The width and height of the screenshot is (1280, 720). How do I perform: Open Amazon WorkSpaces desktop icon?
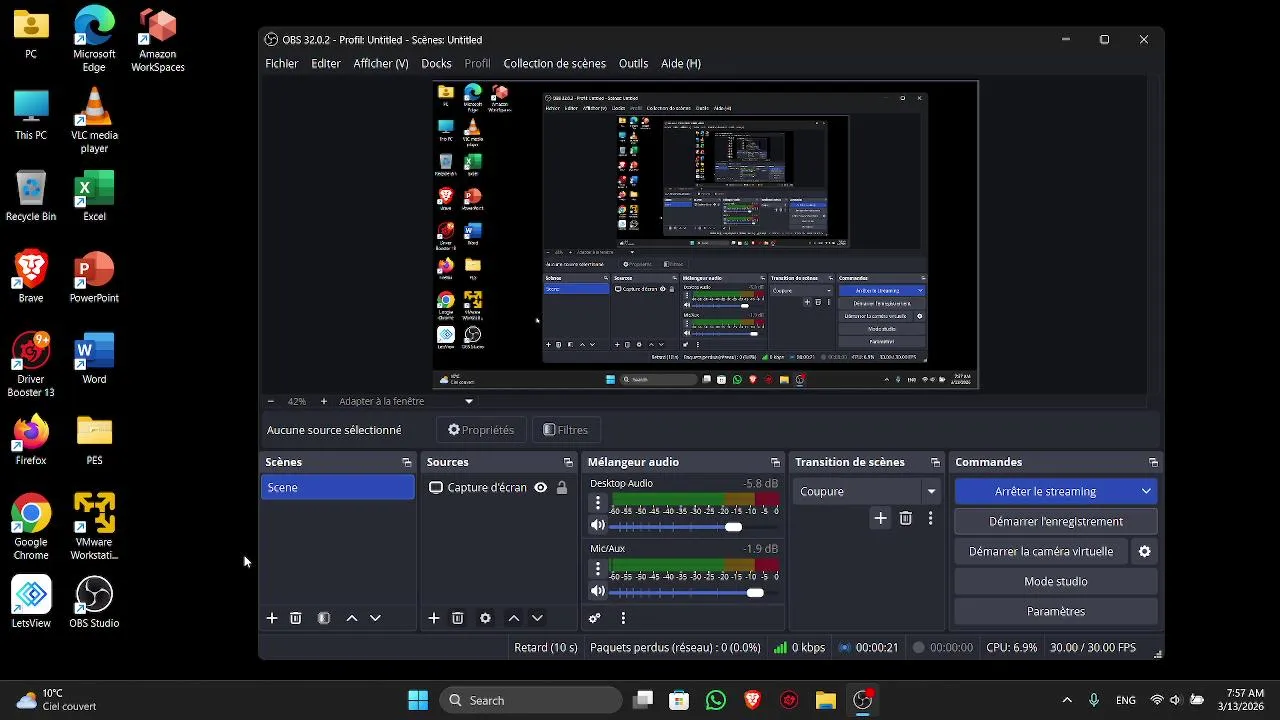point(158,40)
